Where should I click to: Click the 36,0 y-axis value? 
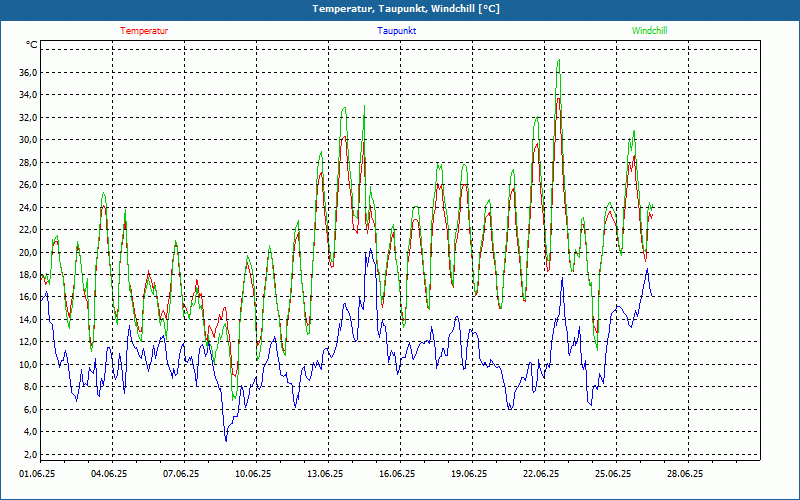(28, 72)
